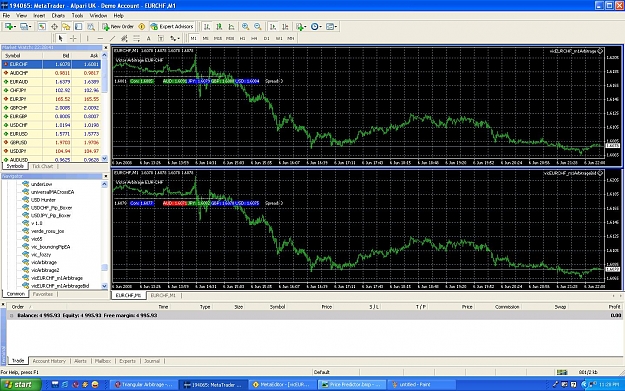Toggle the Market Watch window icon
This screenshot has width=625, height=391.
pyautogui.click(x=41, y=26)
